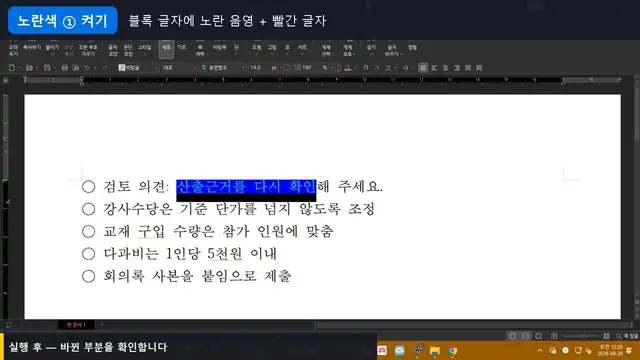Select distribute alignment button
640x360 pixels.
468,68
